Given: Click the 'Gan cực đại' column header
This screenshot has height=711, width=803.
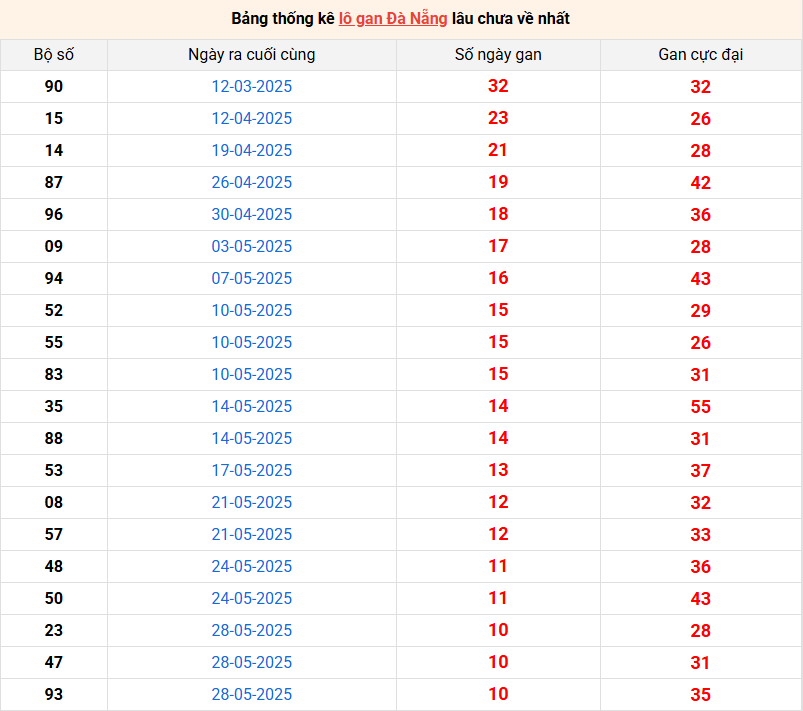Looking at the screenshot, I should point(700,55).
